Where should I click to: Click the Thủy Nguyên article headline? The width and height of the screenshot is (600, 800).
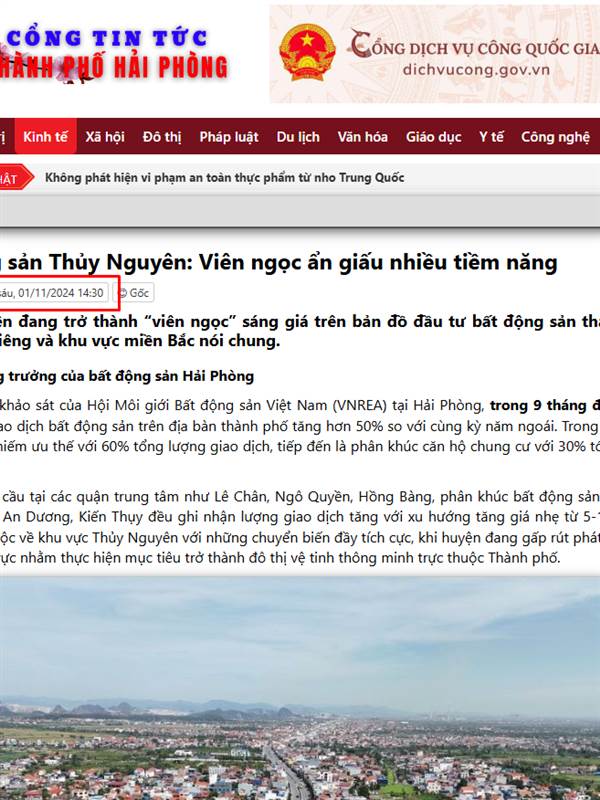pos(279,263)
